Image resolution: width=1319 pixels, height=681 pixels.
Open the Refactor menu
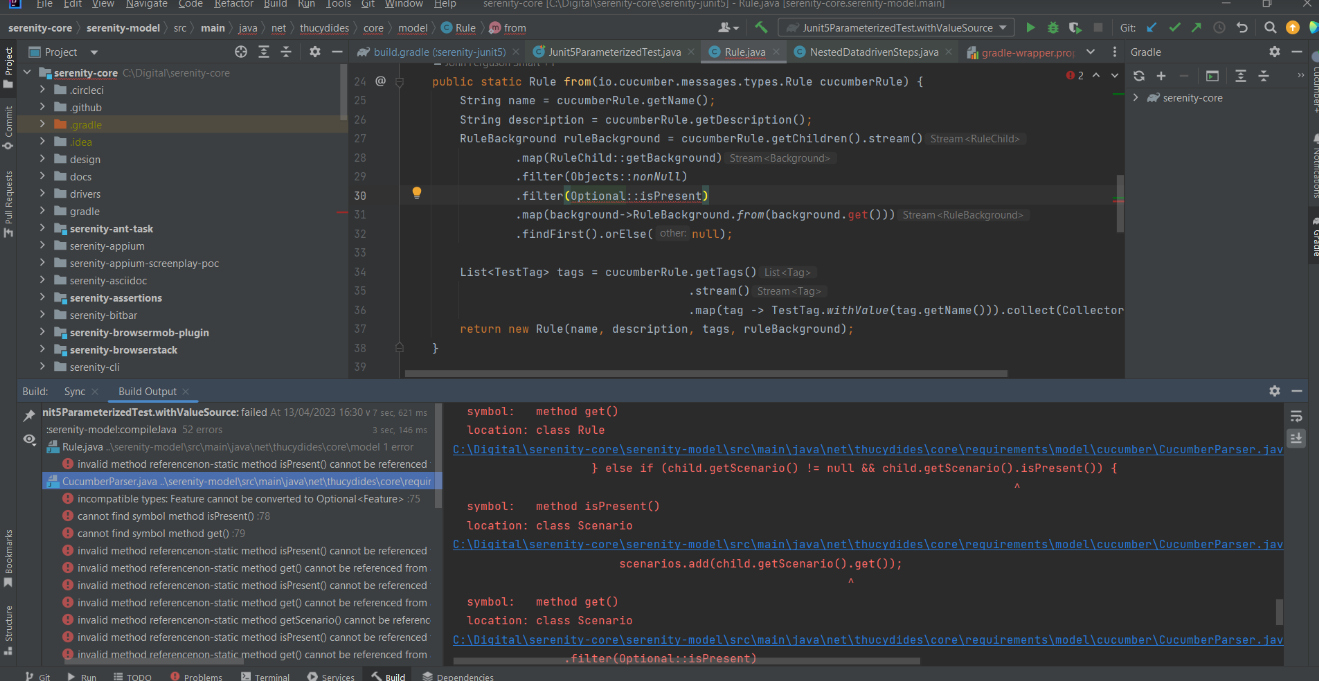point(234,5)
